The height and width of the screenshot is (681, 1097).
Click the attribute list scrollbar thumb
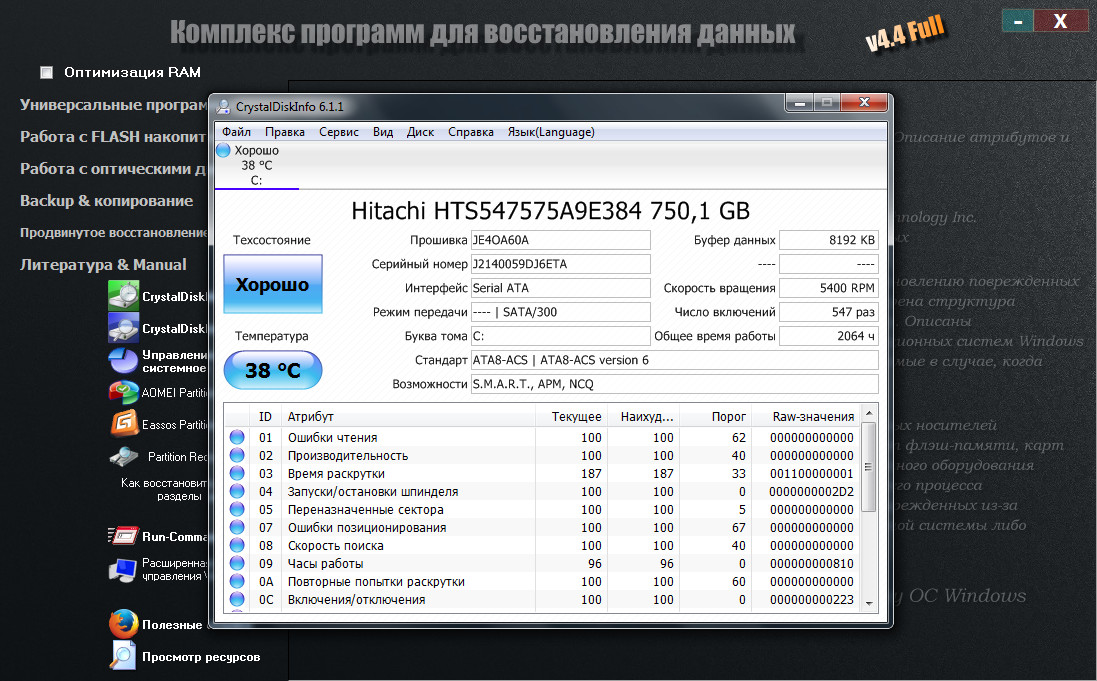coord(869,467)
